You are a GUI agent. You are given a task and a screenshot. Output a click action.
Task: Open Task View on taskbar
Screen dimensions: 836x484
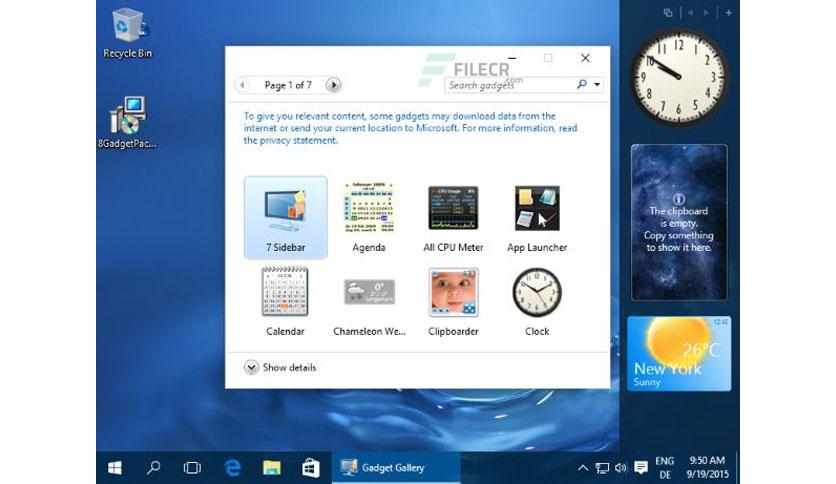[x=192, y=468]
